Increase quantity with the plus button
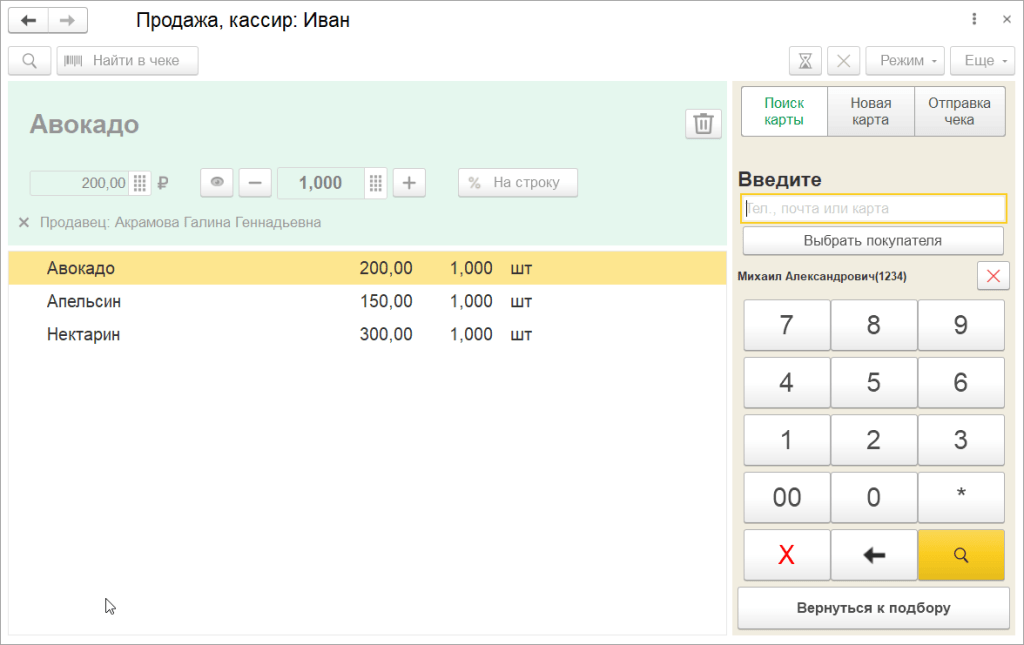Image resolution: width=1024 pixels, height=645 pixels. (x=409, y=183)
